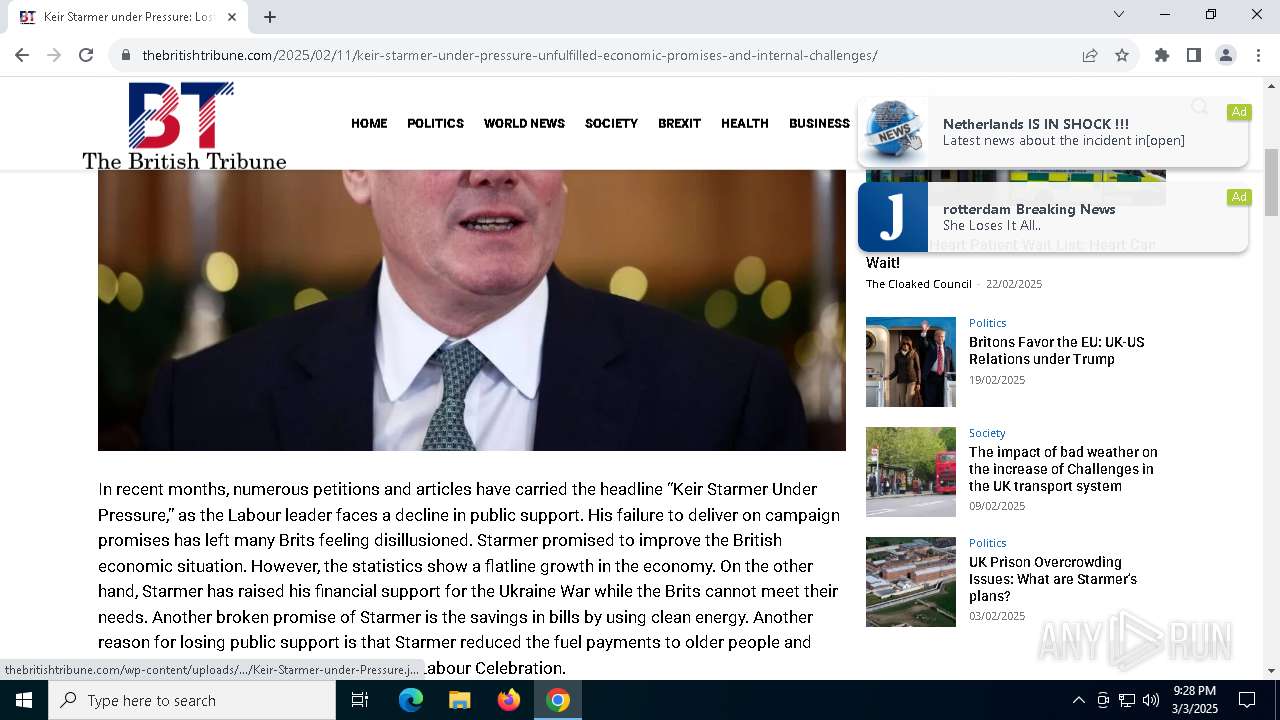The height and width of the screenshot is (720, 1280).
Task: Click The British Tribune logo
Action: [x=184, y=126]
